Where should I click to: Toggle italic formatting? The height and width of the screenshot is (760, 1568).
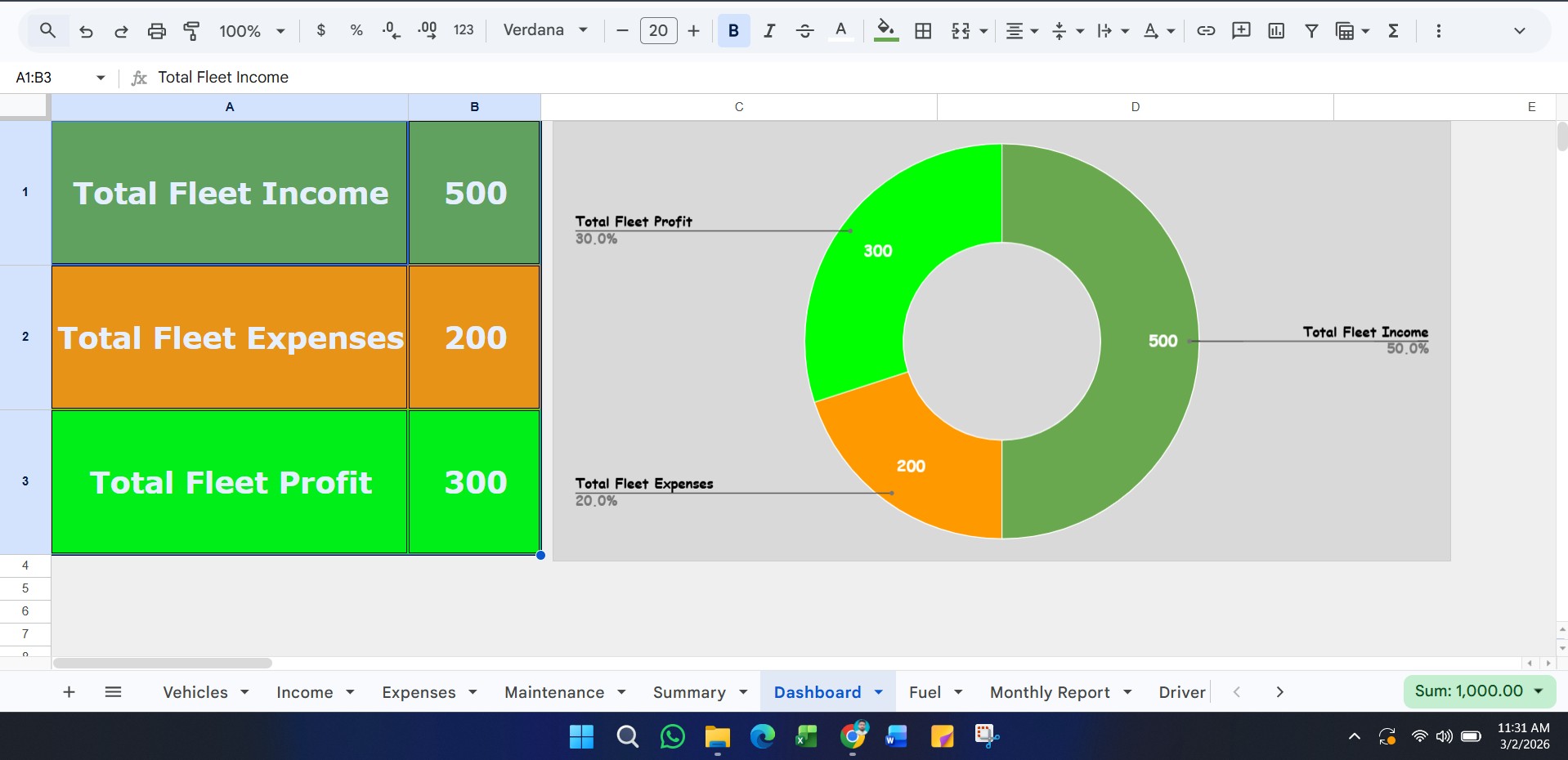click(x=768, y=31)
